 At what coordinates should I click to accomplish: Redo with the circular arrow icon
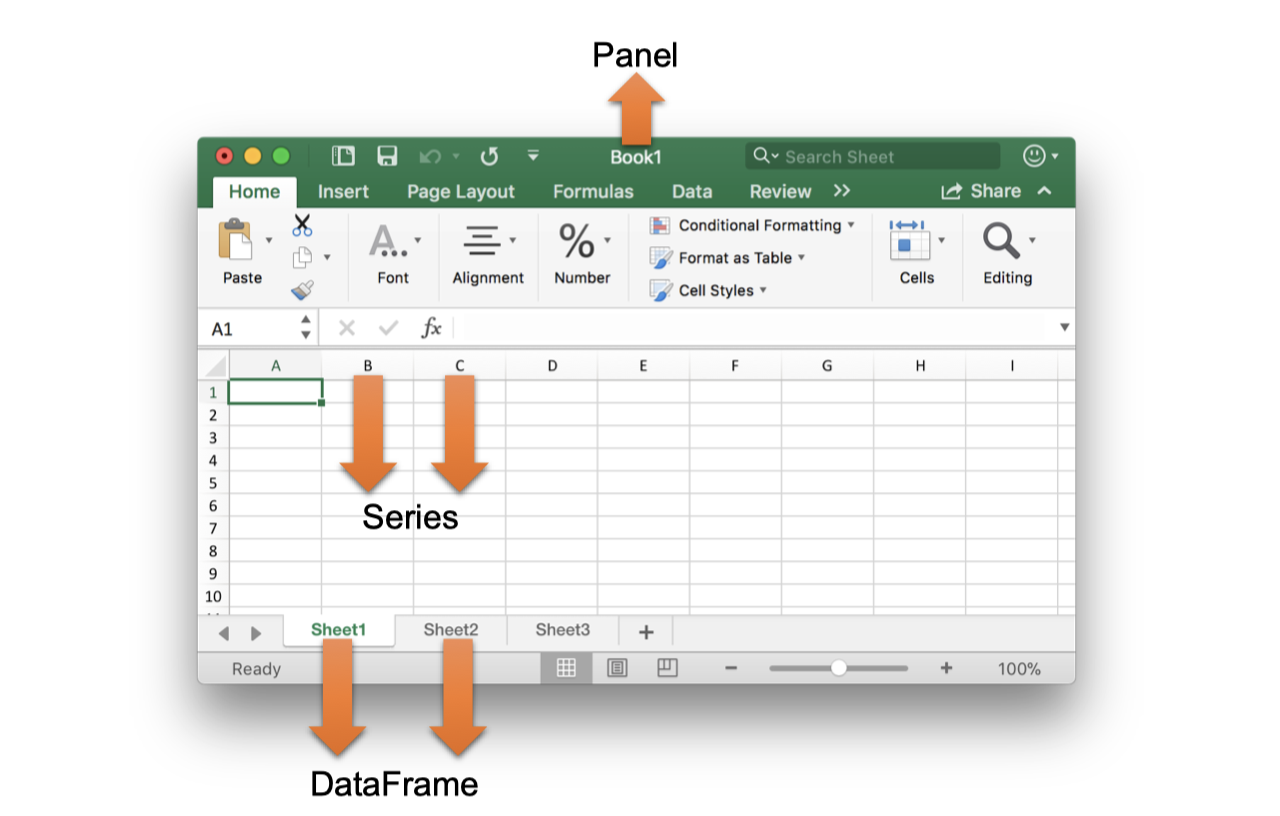489,156
